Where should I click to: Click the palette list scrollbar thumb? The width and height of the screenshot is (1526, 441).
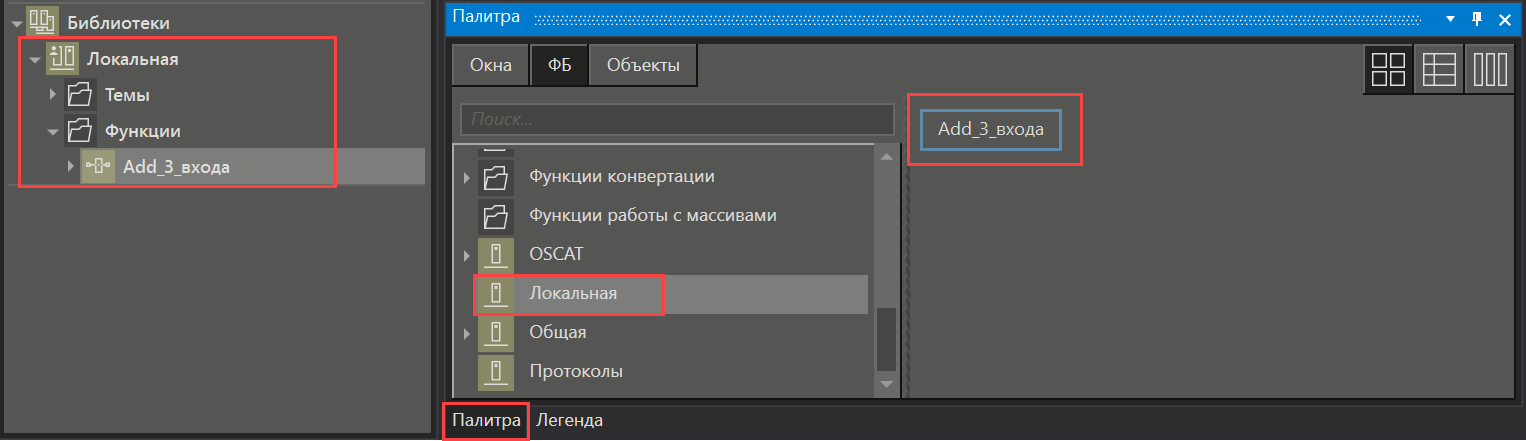(886, 339)
